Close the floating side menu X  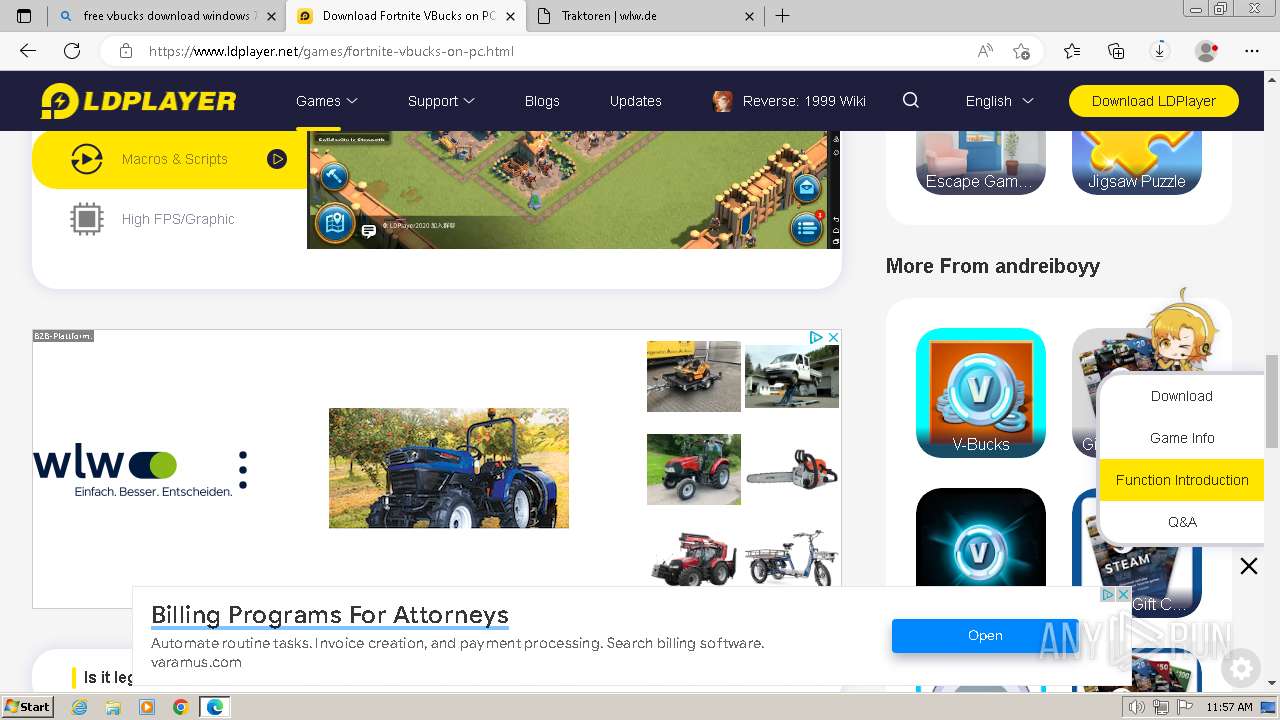point(1249,567)
